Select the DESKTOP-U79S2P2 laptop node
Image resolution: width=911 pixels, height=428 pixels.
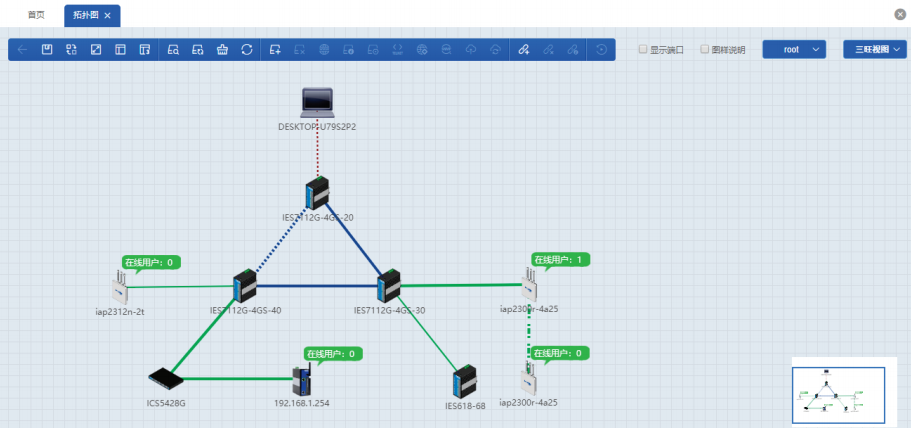[x=317, y=102]
